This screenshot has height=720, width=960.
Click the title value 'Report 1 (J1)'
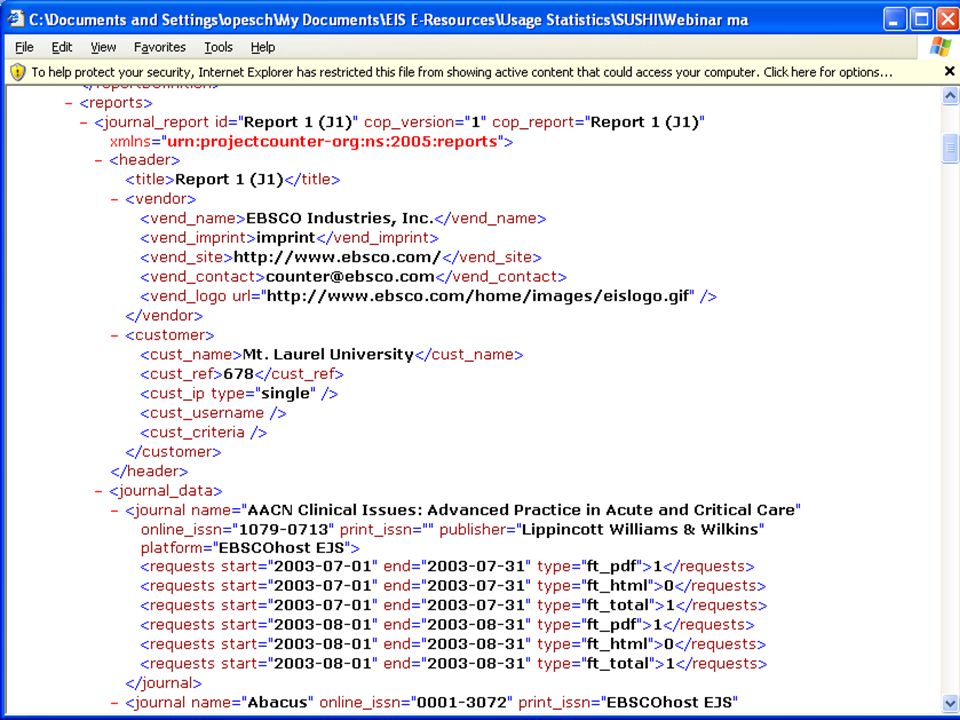(x=230, y=179)
